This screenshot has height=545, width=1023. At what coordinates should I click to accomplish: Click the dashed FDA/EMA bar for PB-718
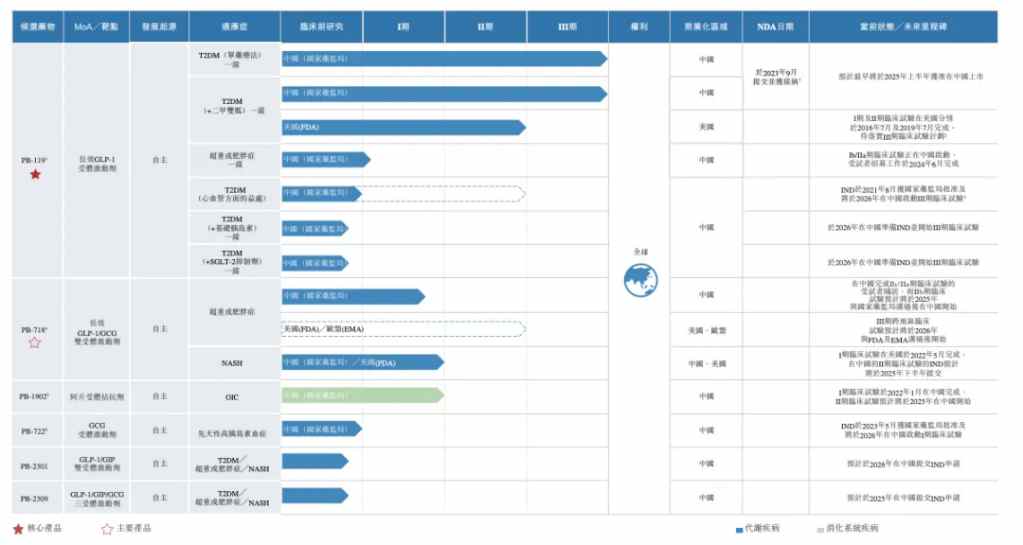coord(403,329)
